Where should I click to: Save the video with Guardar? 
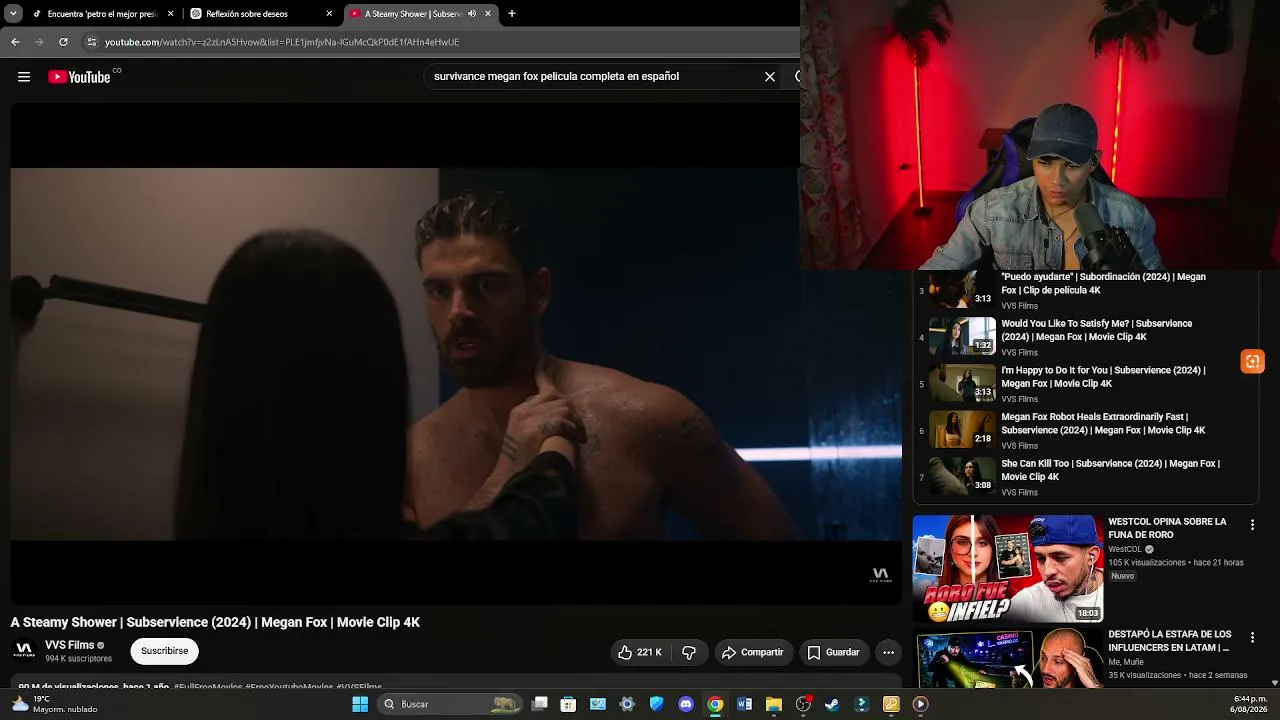pyautogui.click(x=833, y=652)
